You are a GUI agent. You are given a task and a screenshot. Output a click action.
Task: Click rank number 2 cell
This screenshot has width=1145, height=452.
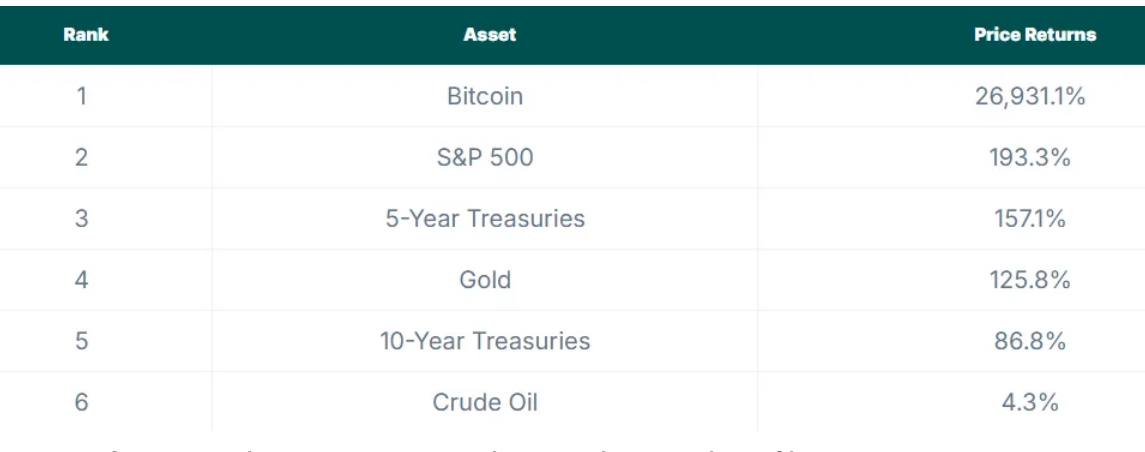tap(81, 157)
